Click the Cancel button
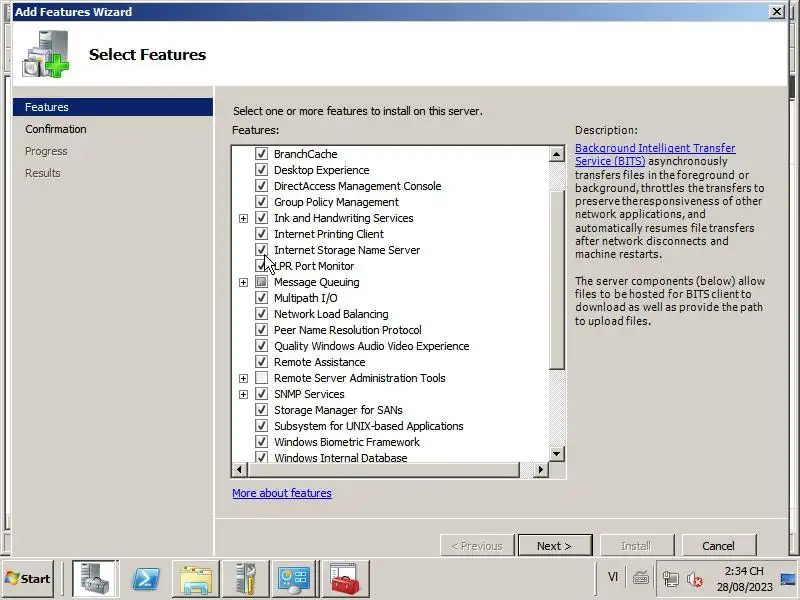Image resolution: width=800 pixels, height=600 pixels. (719, 545)
